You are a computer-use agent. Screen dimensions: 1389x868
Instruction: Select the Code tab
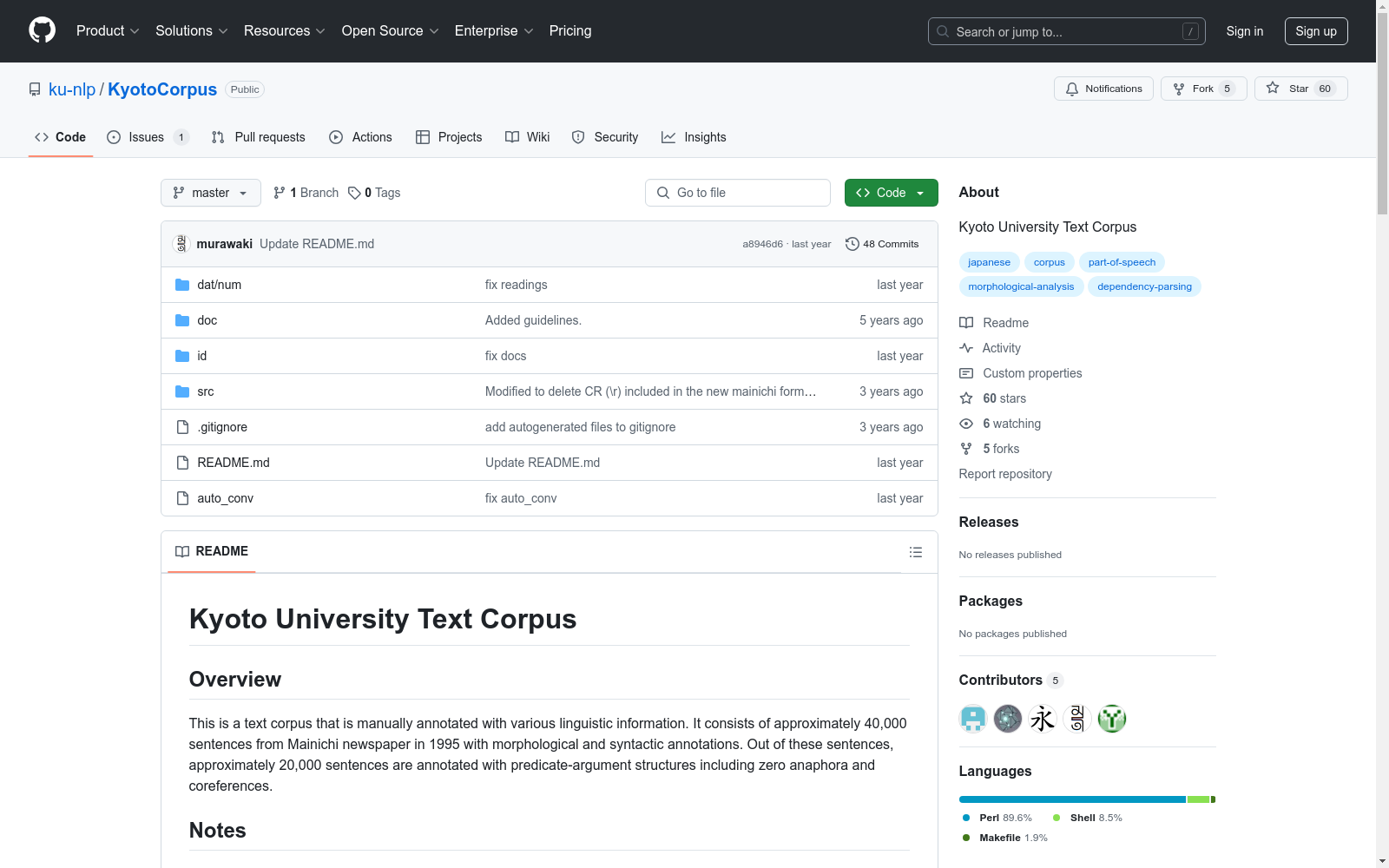tap(61, 137)
